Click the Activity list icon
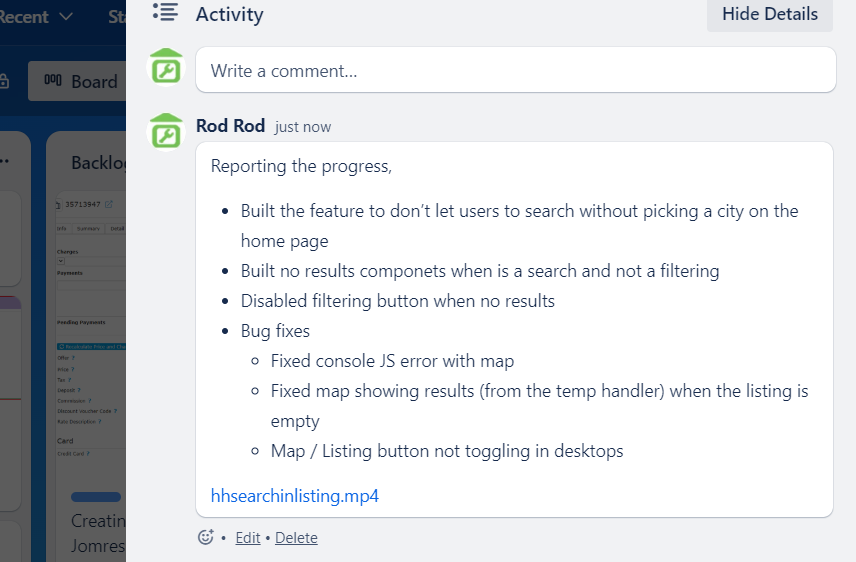Image resolution: width=856 pixels, height=562 pixels. pyautogui.click(x=166, y=14)
